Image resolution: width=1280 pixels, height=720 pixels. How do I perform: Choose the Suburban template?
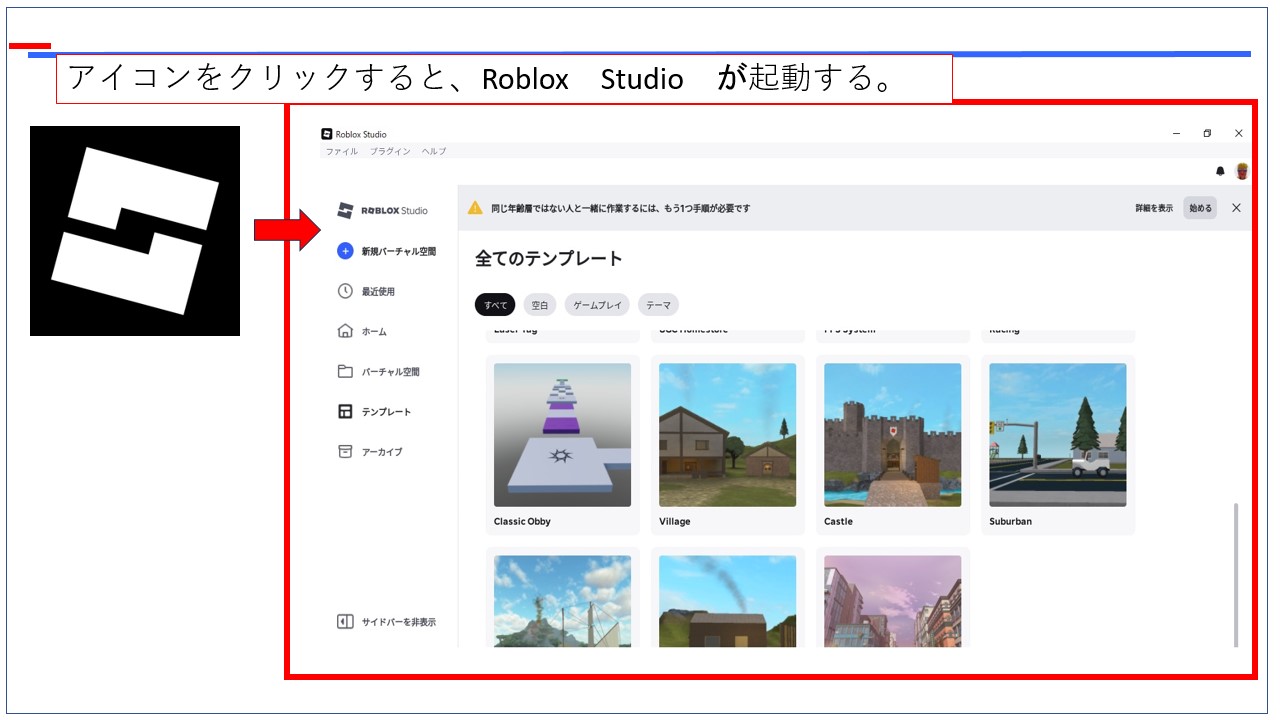tap(1058, 445)
